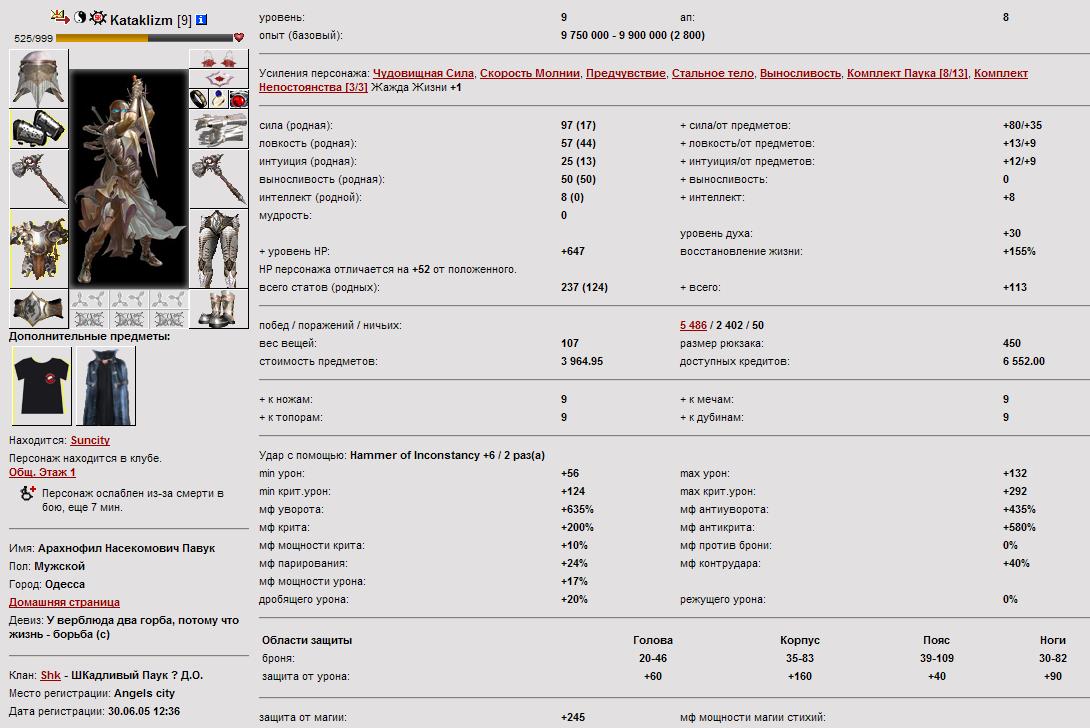This screenshot has height=728, width=1090.
Task: Select the hammer below the gauntlets
Action: (x=218, y=179)
